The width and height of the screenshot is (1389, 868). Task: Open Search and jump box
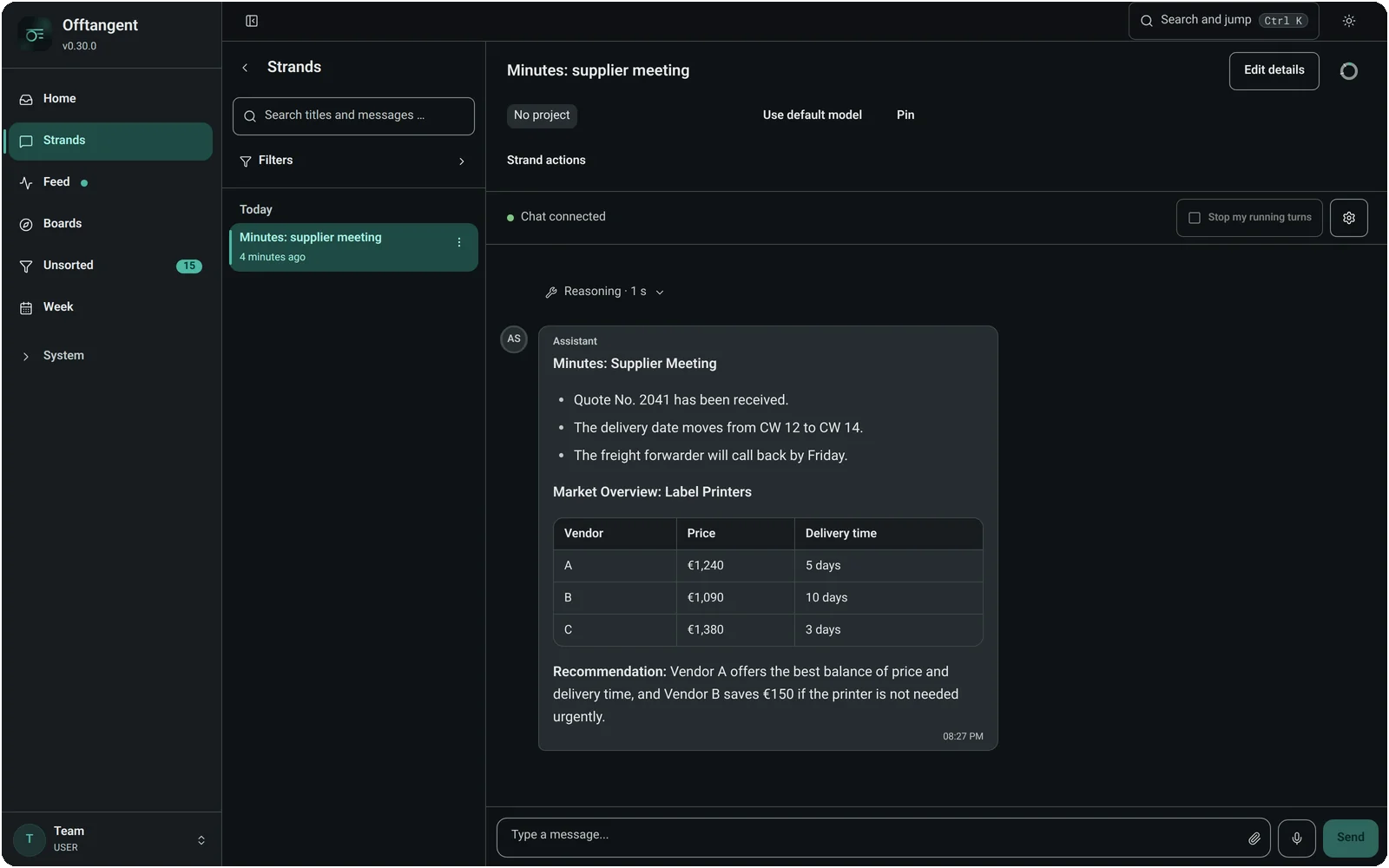coord(1223,21)
